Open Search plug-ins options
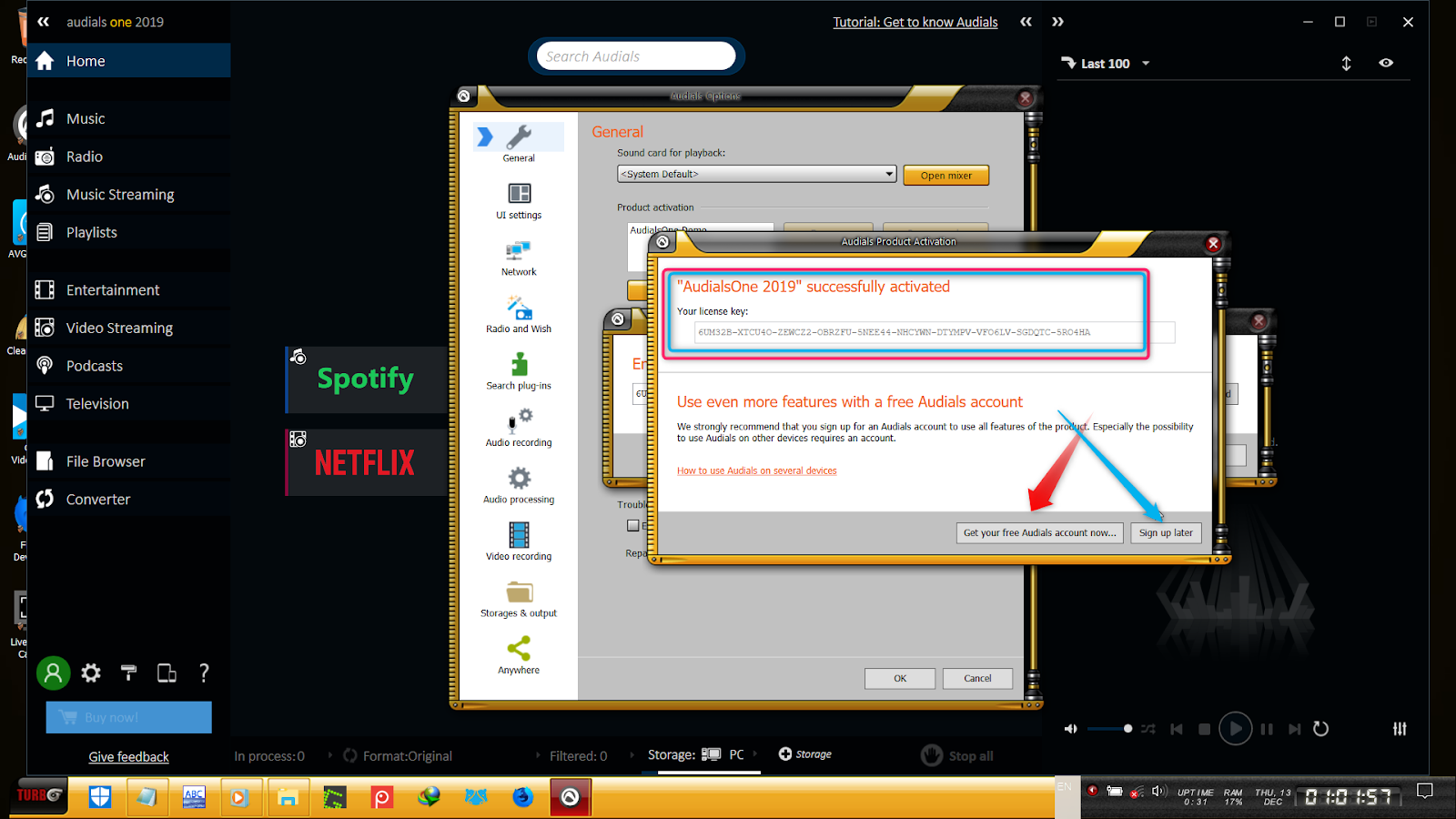 pos(519,372)
